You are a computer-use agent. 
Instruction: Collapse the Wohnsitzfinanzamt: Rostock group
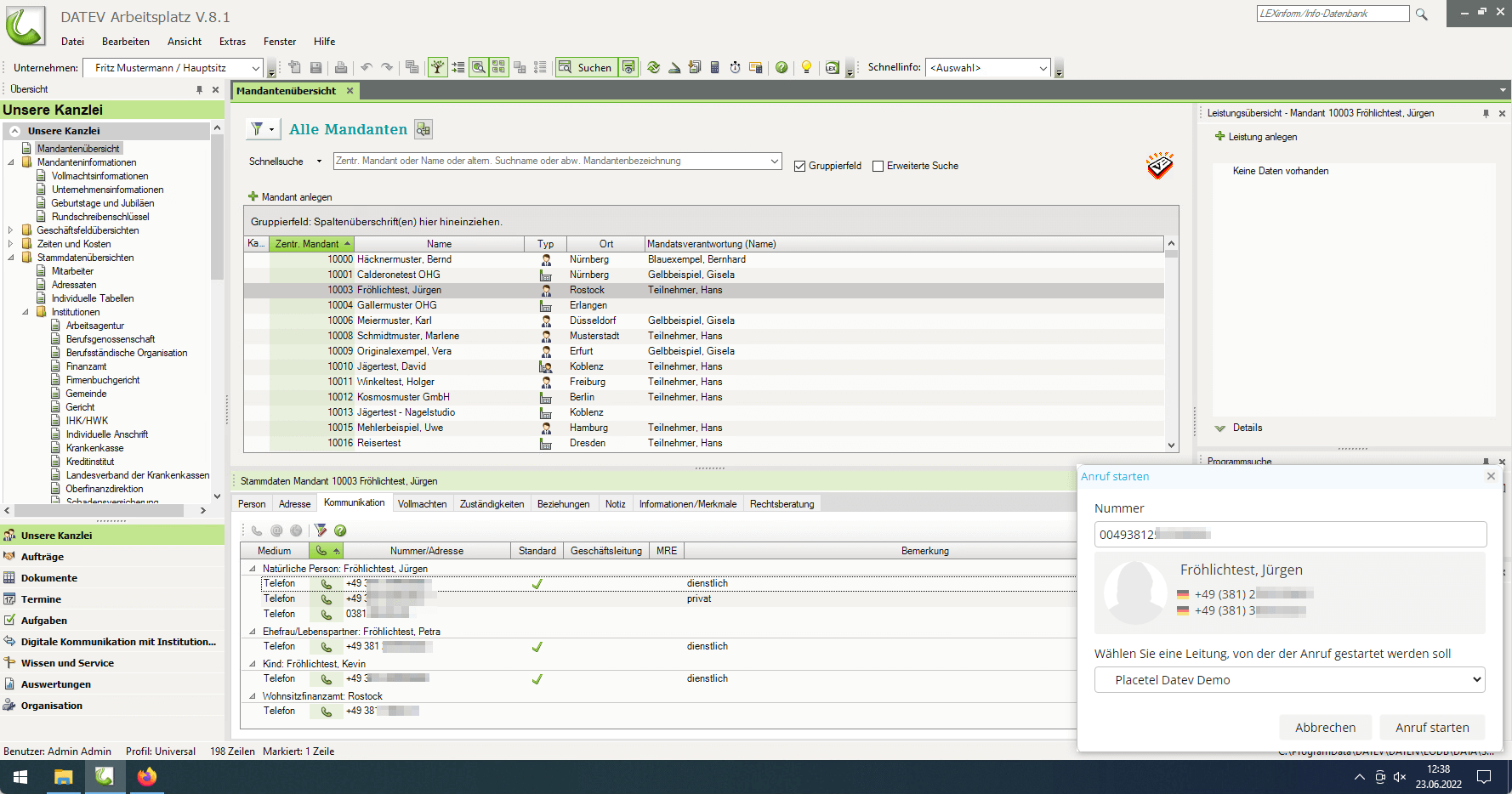[x=252, y=696]
